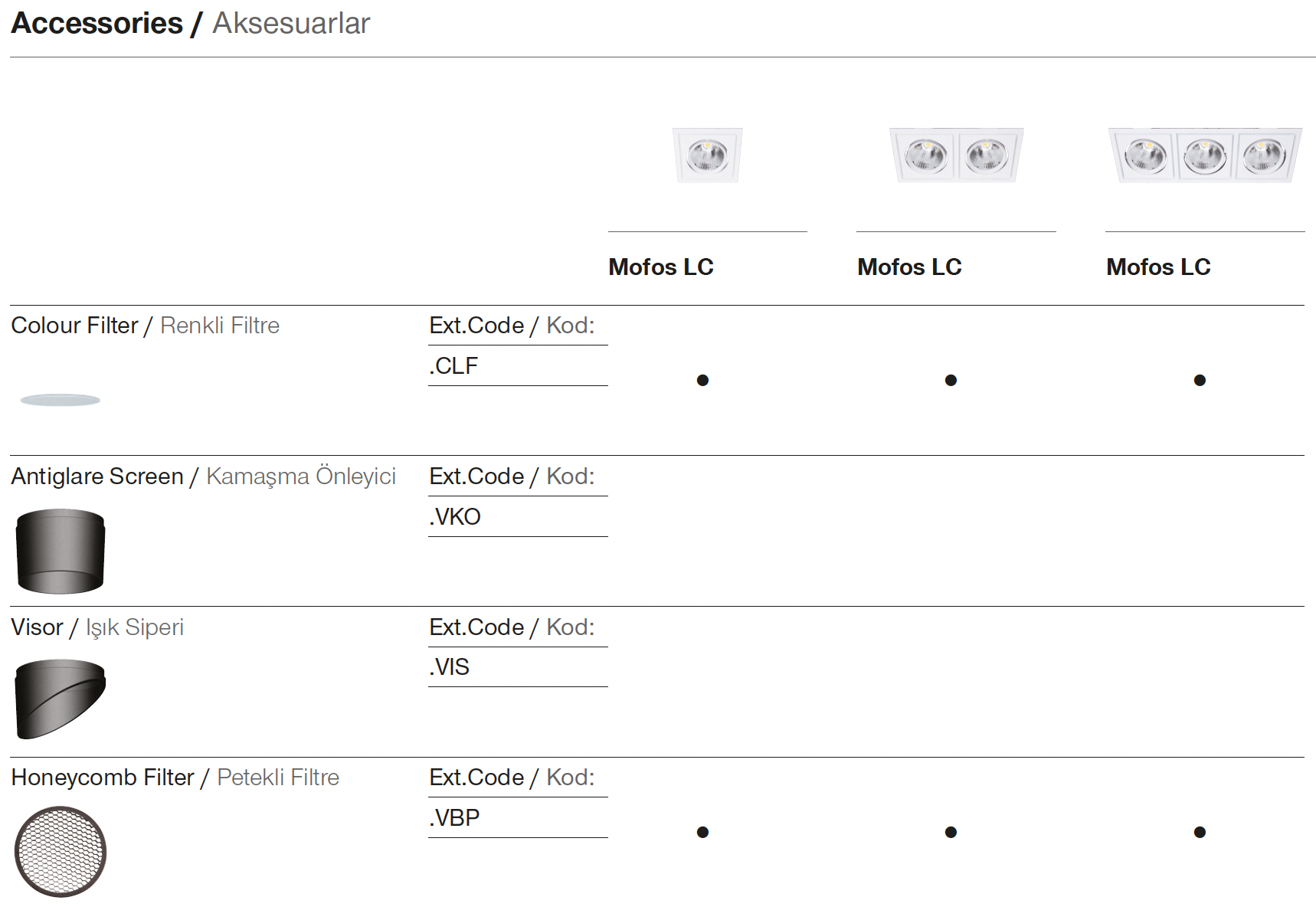Select the single-lamp Mofos LC fixture image
The image size is (1316, 907).
coord(707,156)
